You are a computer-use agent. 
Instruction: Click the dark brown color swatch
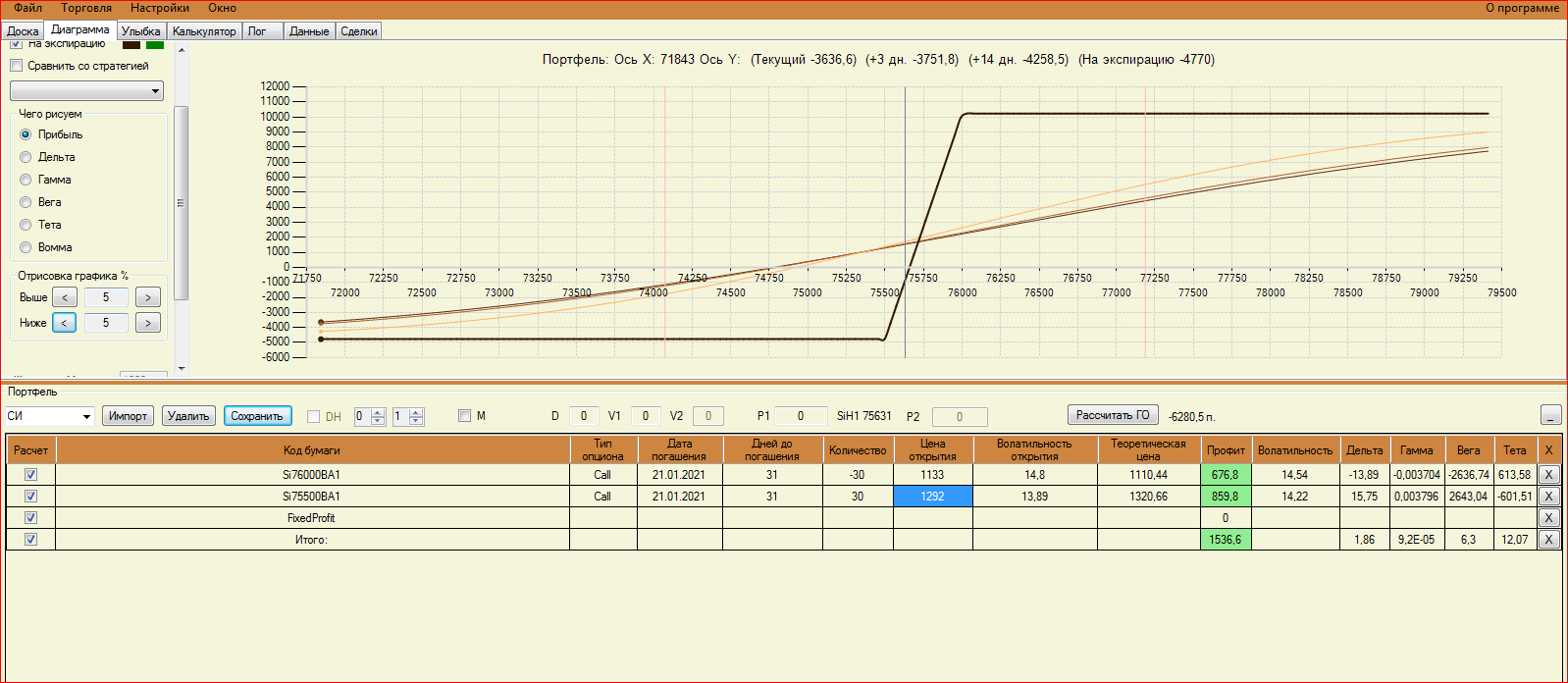click(x=131, y=44)
